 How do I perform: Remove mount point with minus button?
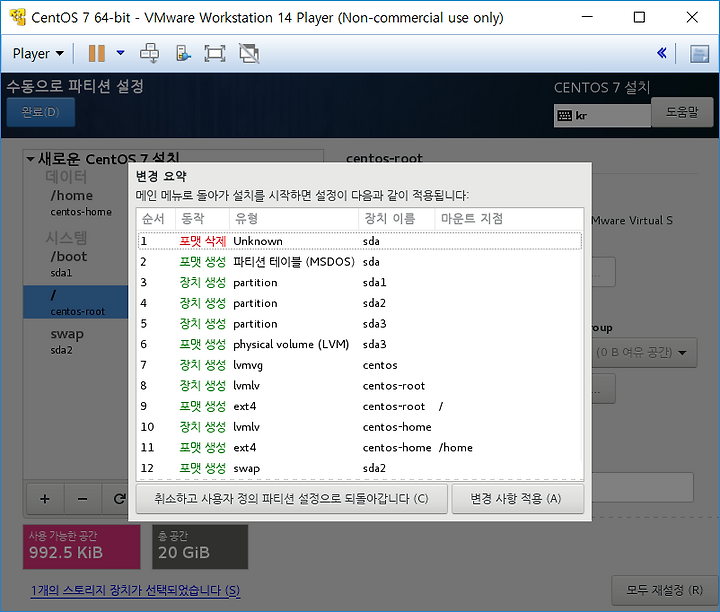tap(83, 499)
